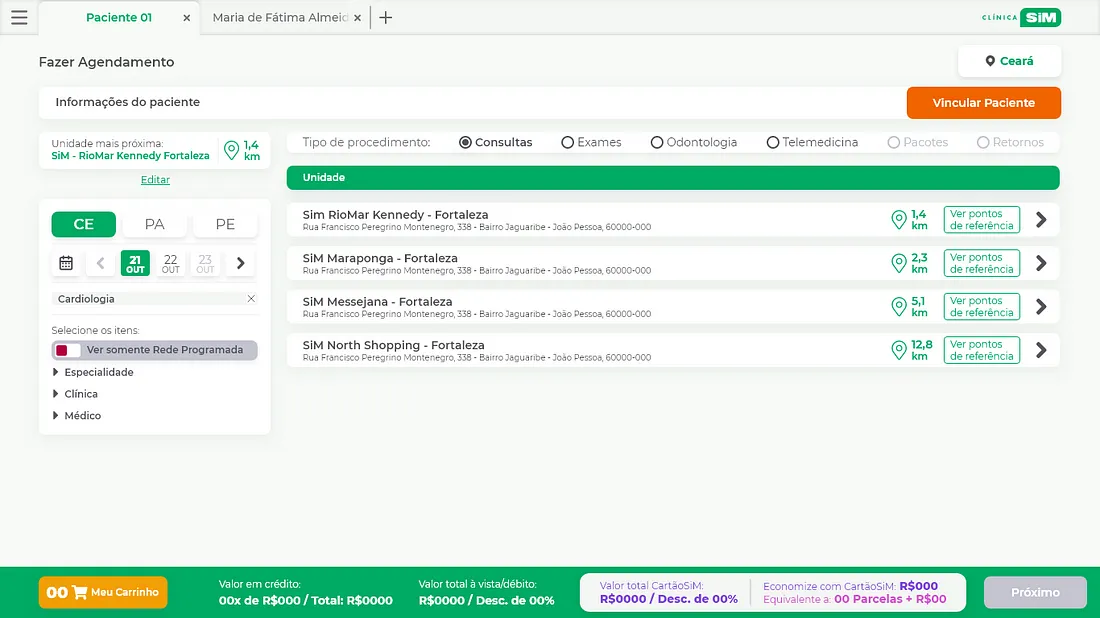This screenshot has height=618, width=1100.
Task: Expand the Especialidade filter
Action: click(56, 372)
